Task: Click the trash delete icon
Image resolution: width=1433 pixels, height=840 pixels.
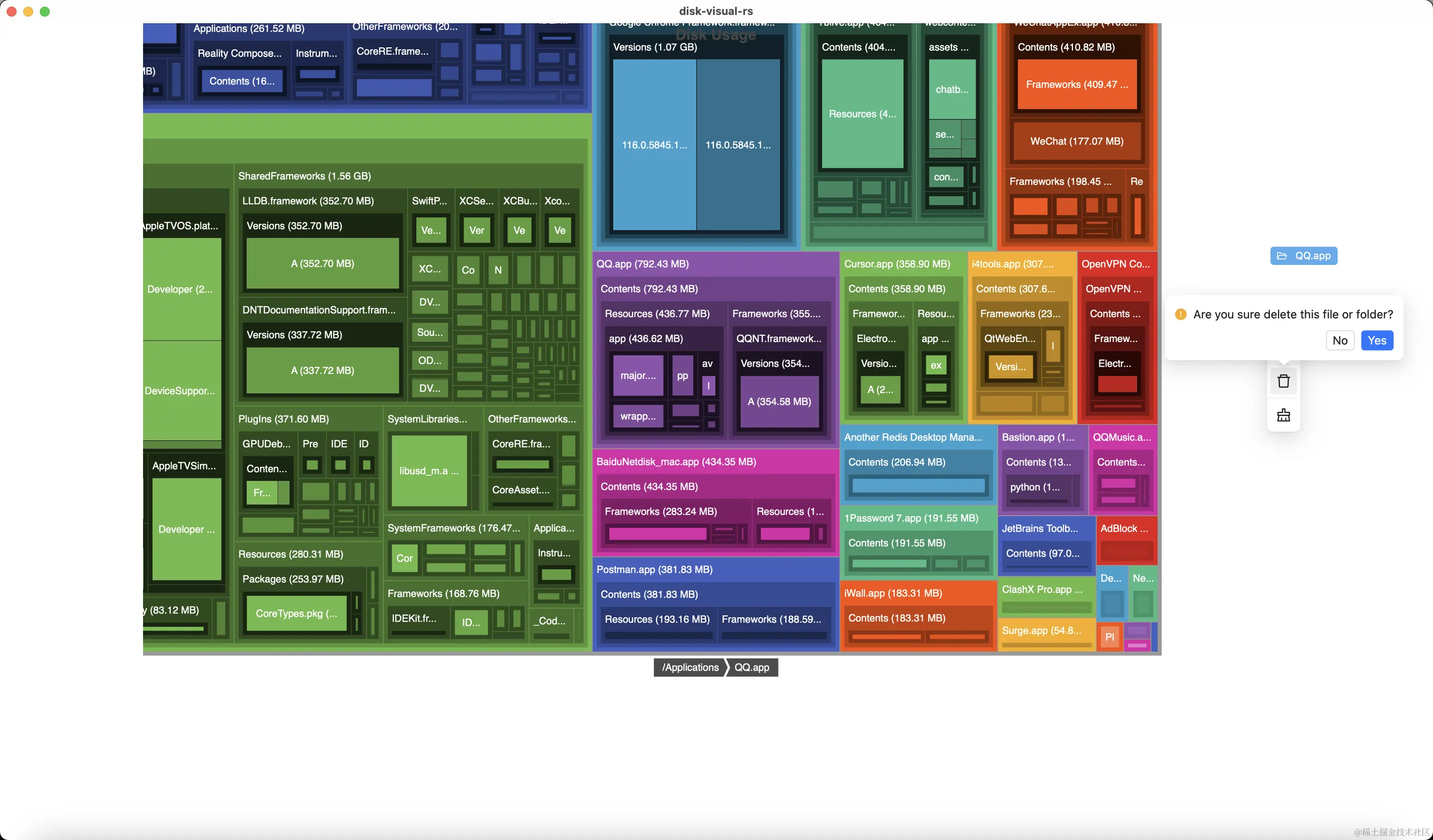Action: click(x=1283, y=381)
